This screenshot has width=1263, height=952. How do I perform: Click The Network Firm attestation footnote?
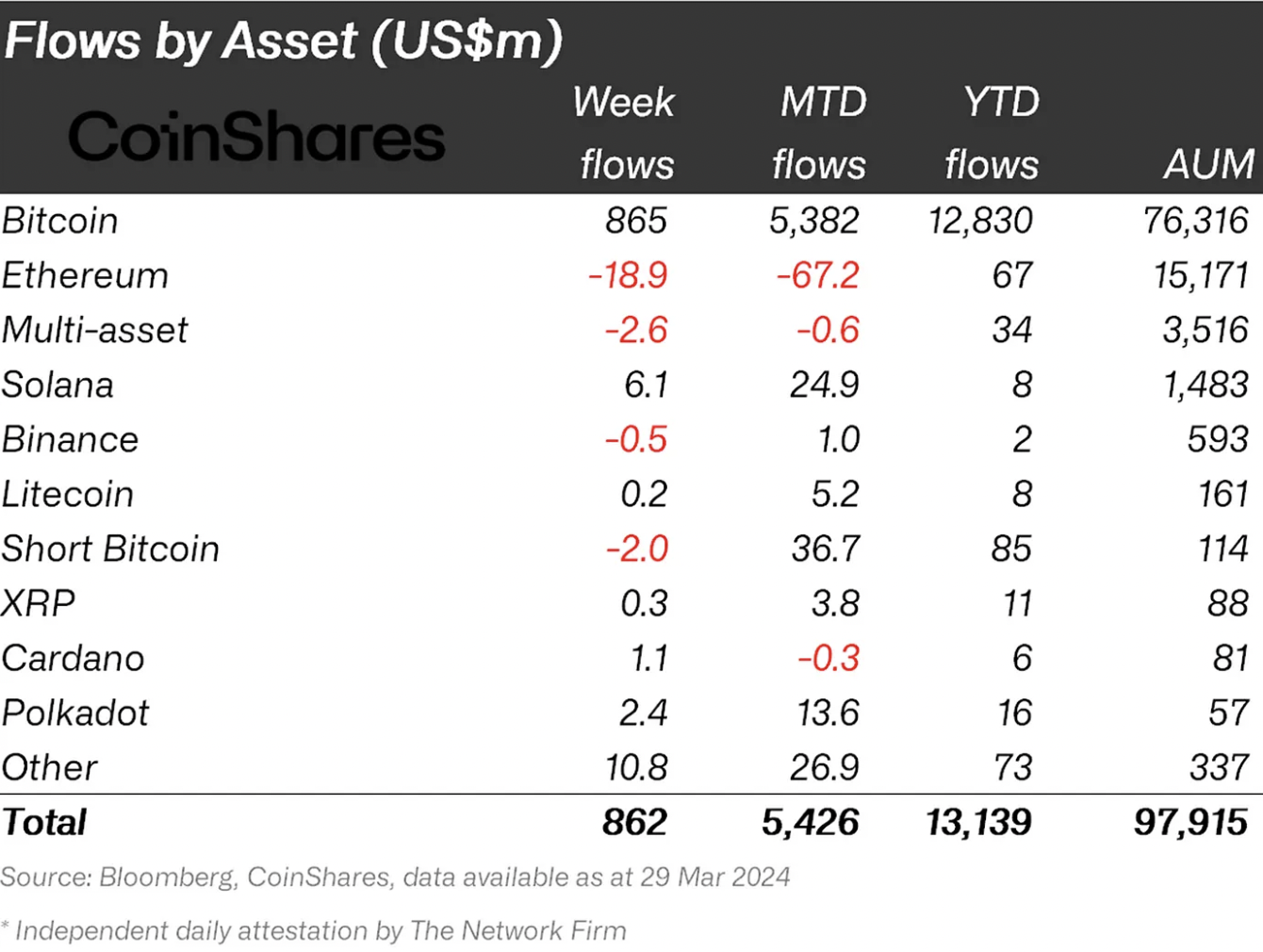point(315,931)
